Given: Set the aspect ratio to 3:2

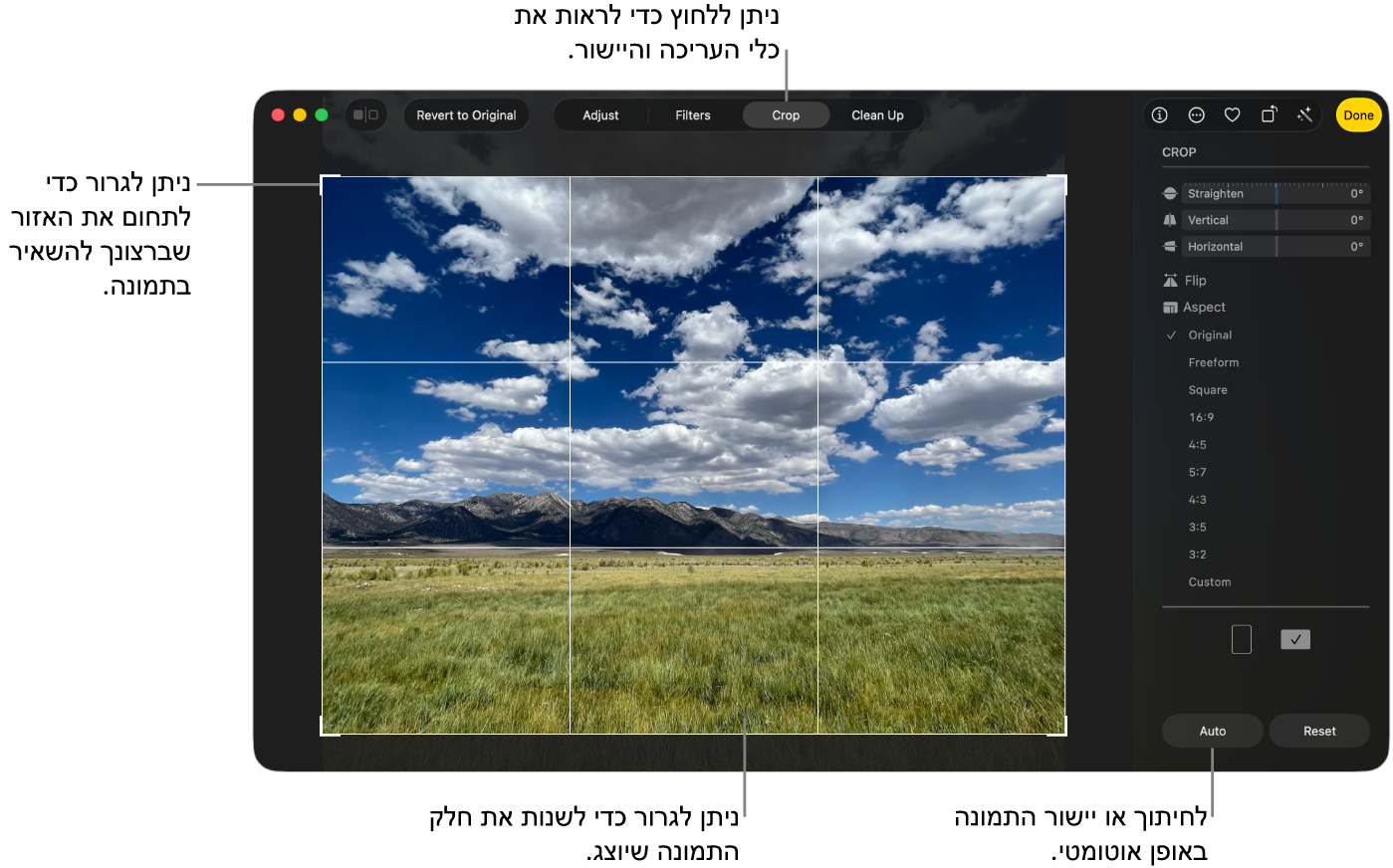Looking at the screenshot, I should pyautogui.click(x=1197, y=554).
